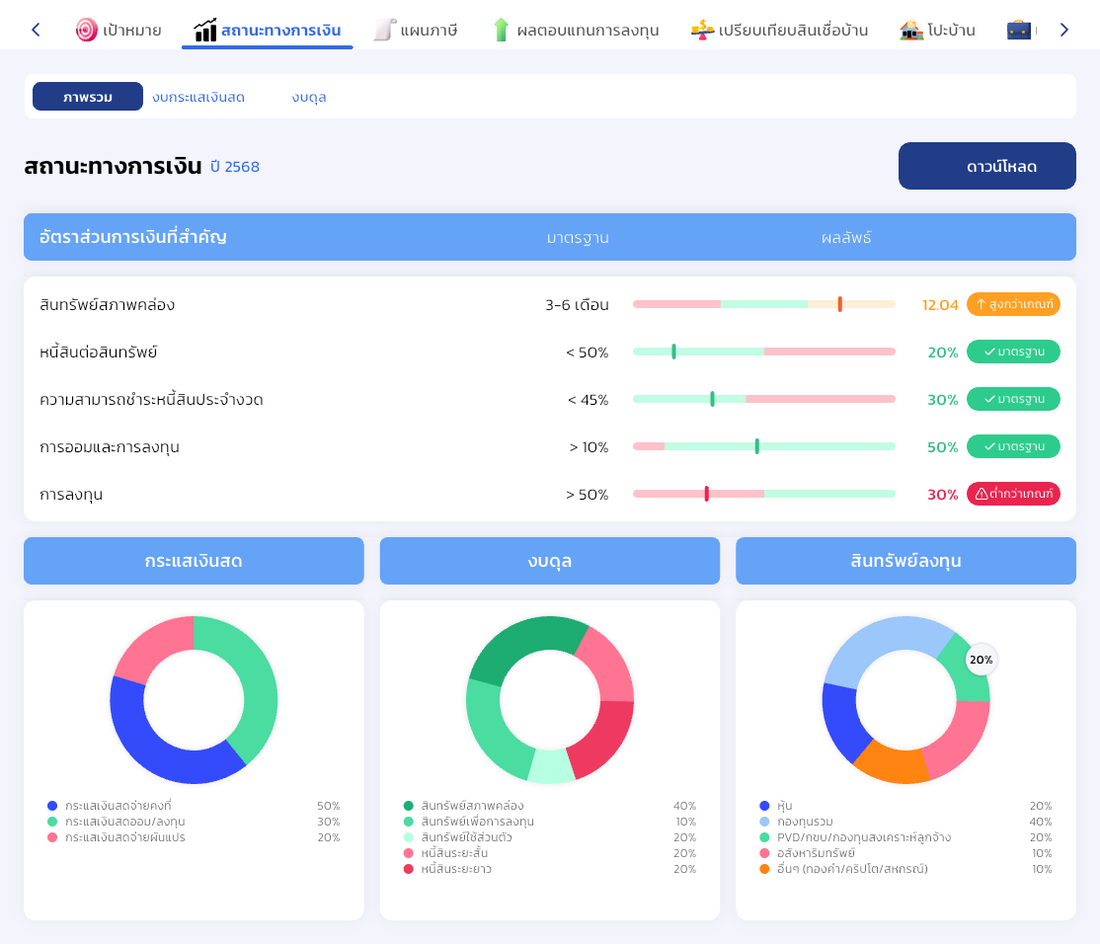Show more tabs with right chevron
The width and height of the screenshot is (1100, 944).
(x=1064, y=29)
